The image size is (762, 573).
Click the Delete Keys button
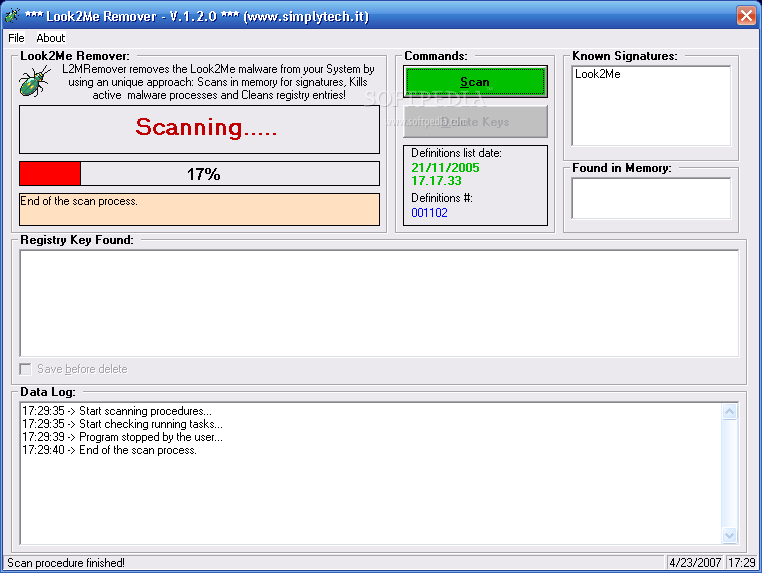click(x=475, y=122)
